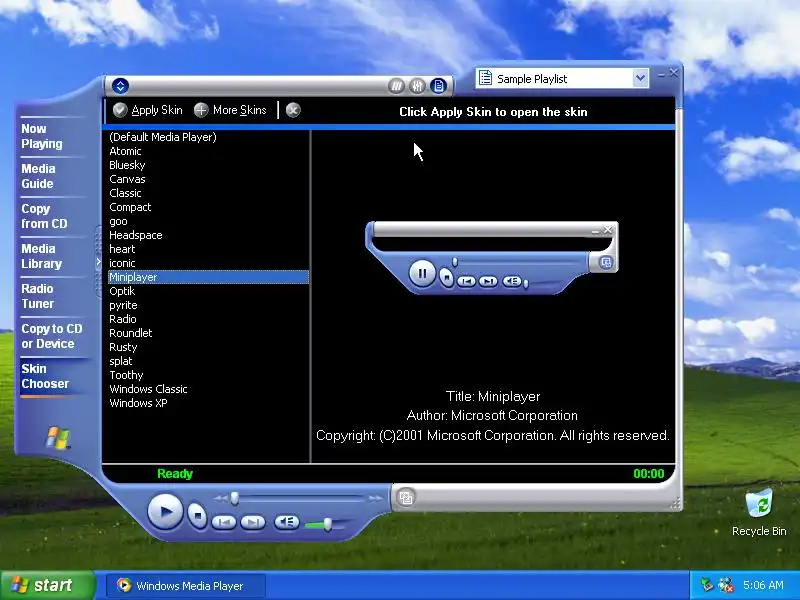The width and height of the screenshot is (800, 600).
Task: Switch to skin mode icon
Action: (406, 497)
